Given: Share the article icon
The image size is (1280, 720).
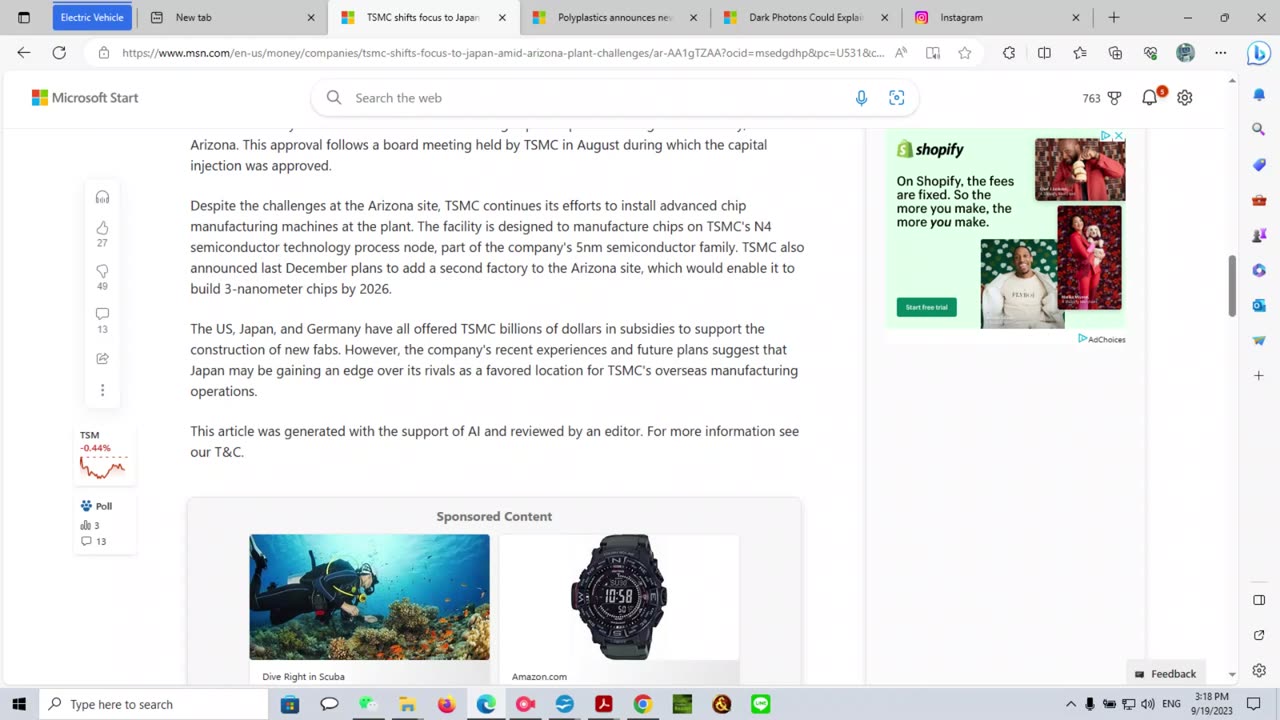Looking at the screenshot, I should 102,358.
